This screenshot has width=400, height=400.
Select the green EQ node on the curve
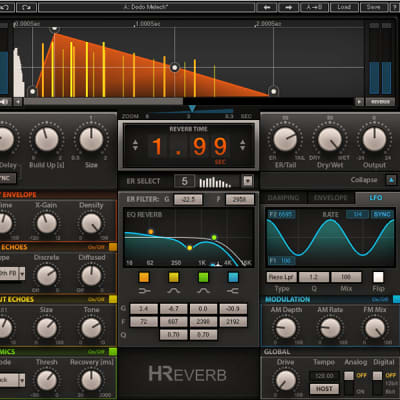[214, 237]
